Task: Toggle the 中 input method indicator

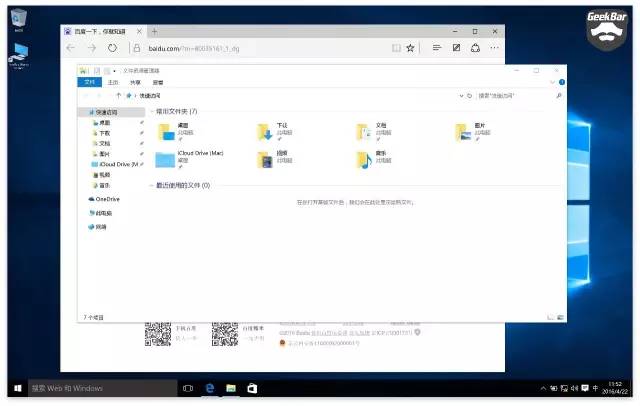Action: (596, 388)
